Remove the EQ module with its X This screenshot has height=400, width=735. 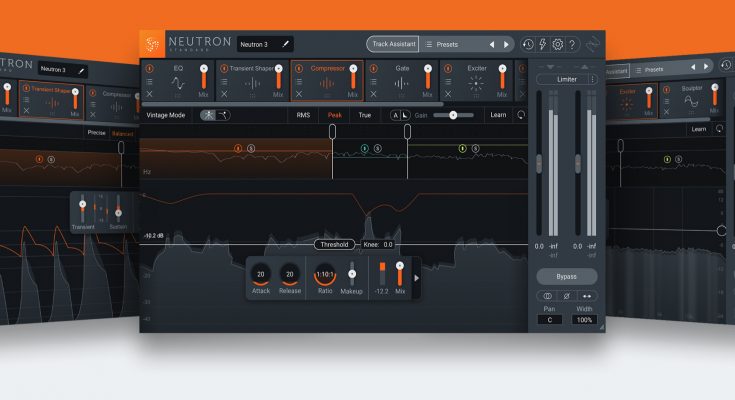click(150, 94)
